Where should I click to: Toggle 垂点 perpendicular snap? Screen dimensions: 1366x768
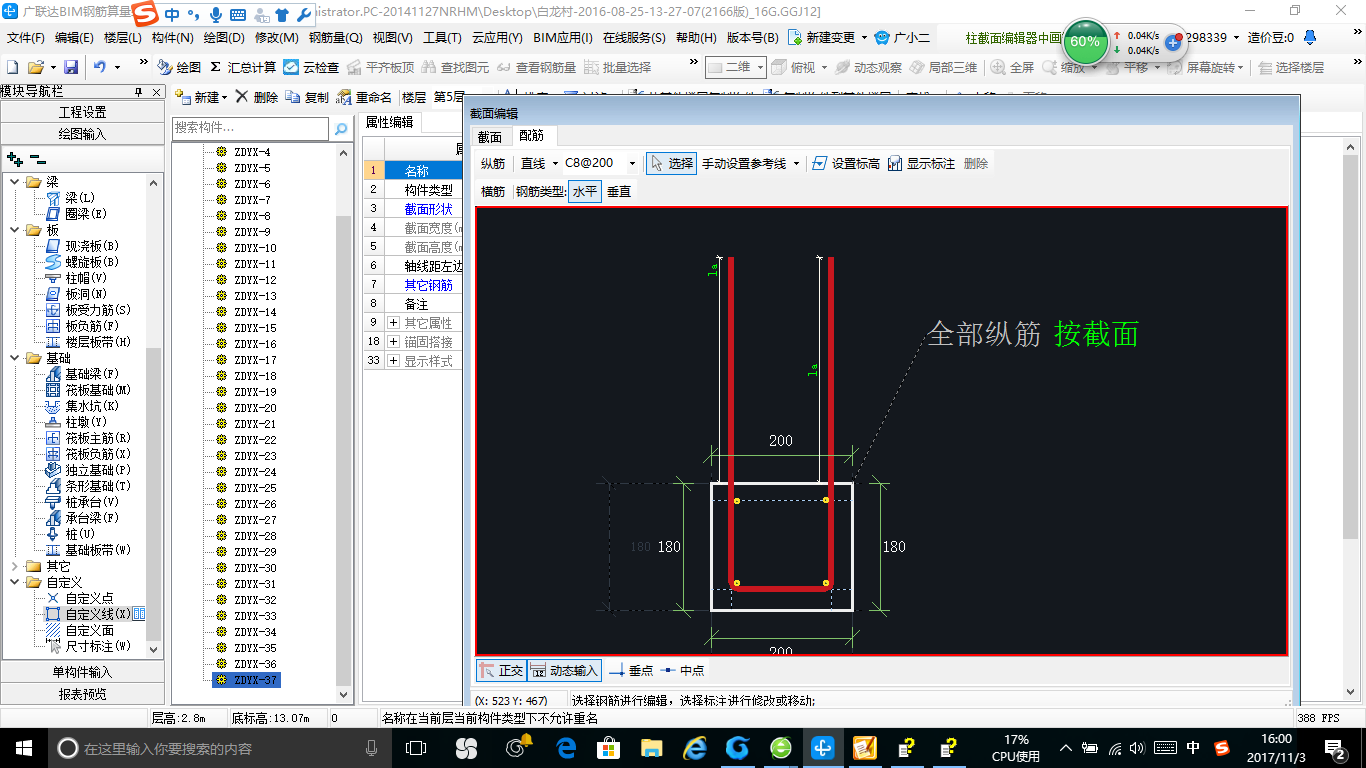click(x=631, y=671)
